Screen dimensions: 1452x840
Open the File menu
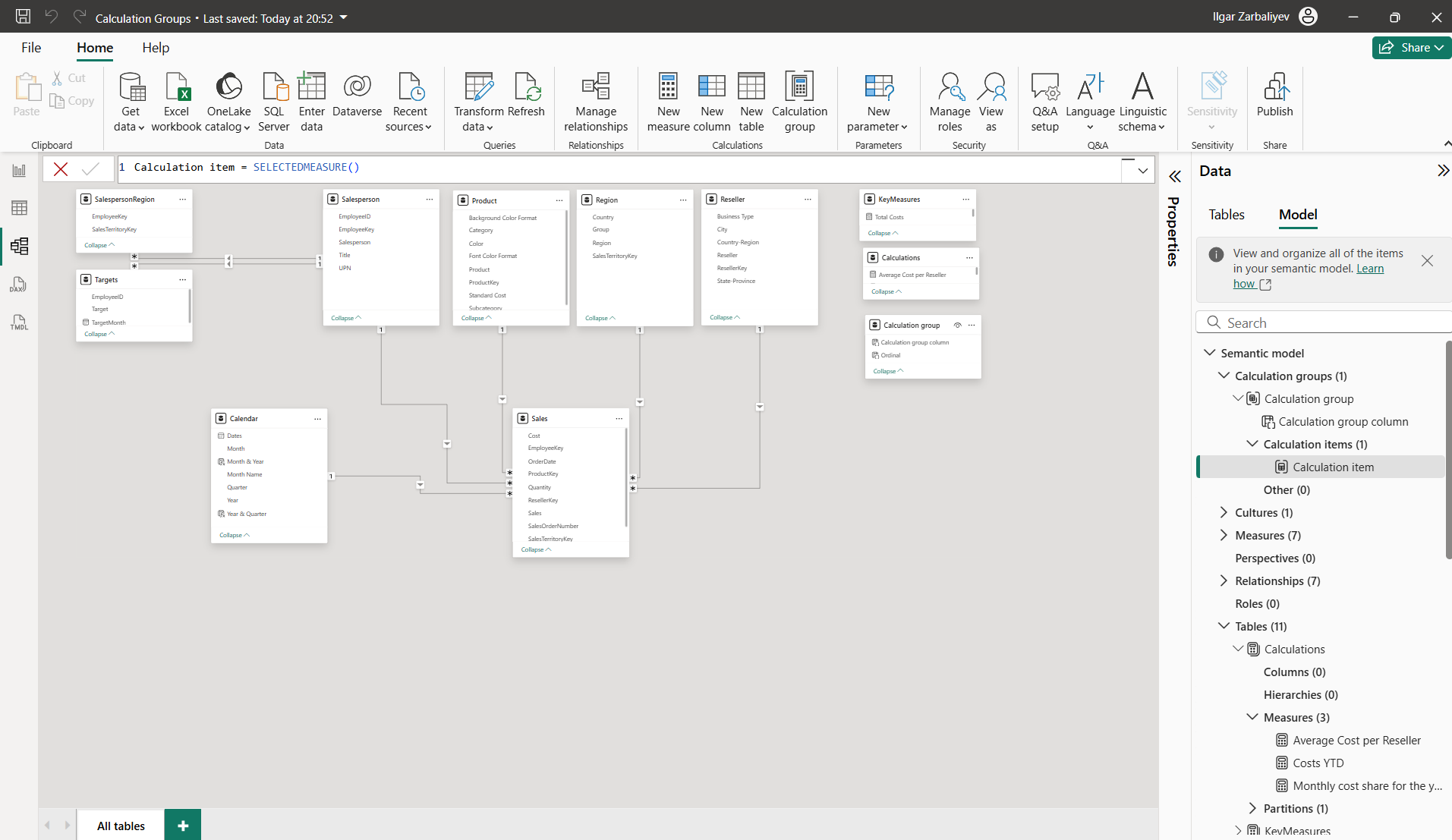pos(31,48)
